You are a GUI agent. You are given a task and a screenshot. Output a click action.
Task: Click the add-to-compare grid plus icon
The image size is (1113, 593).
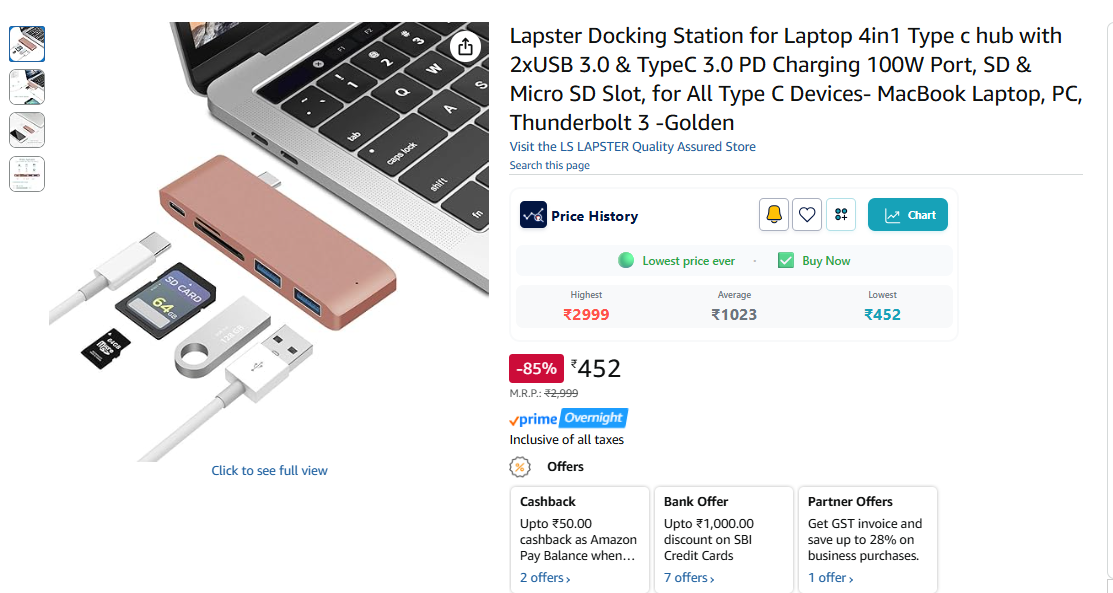click(x=841, y=214)
